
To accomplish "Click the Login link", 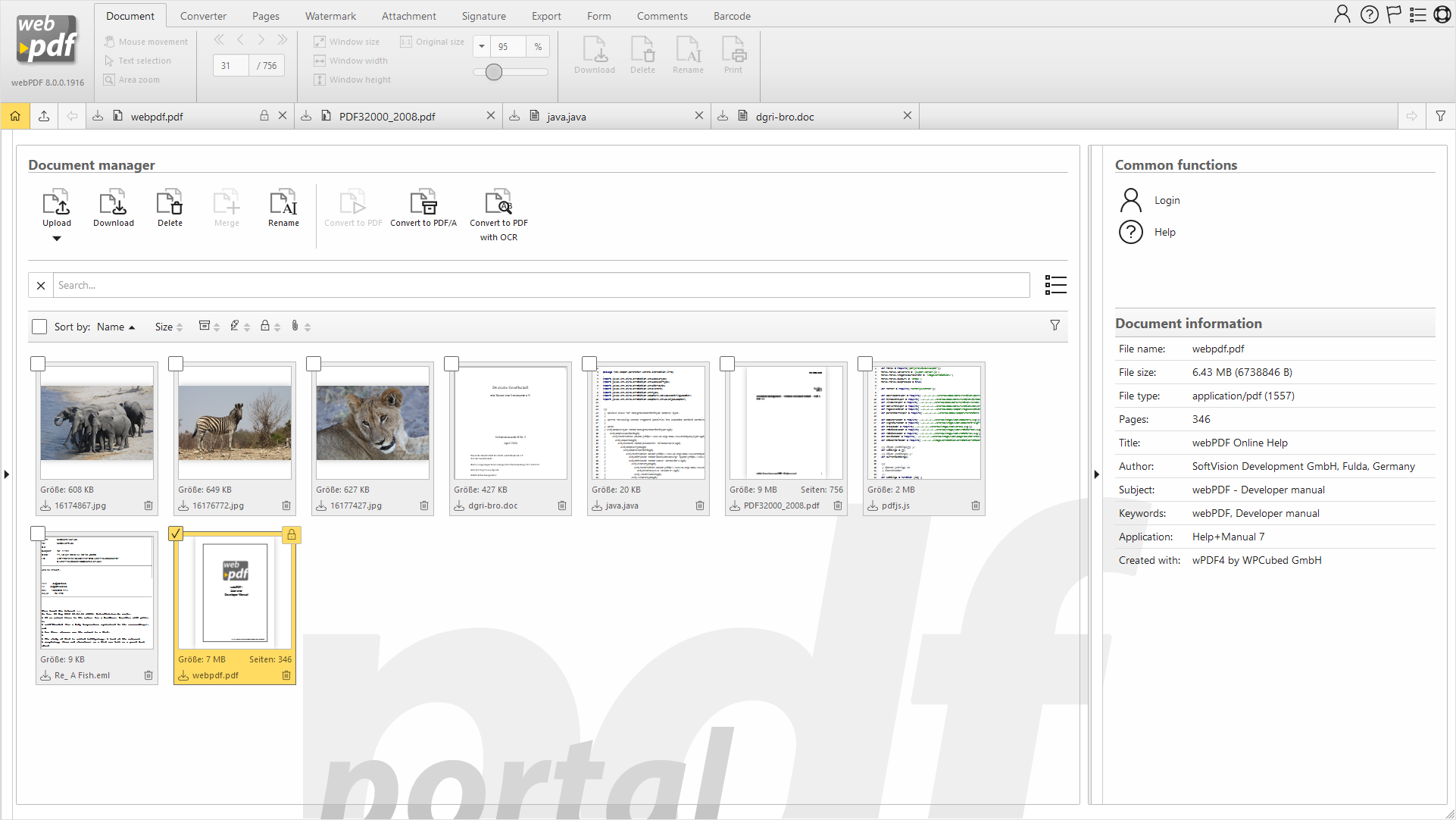I will (1167, 200).
